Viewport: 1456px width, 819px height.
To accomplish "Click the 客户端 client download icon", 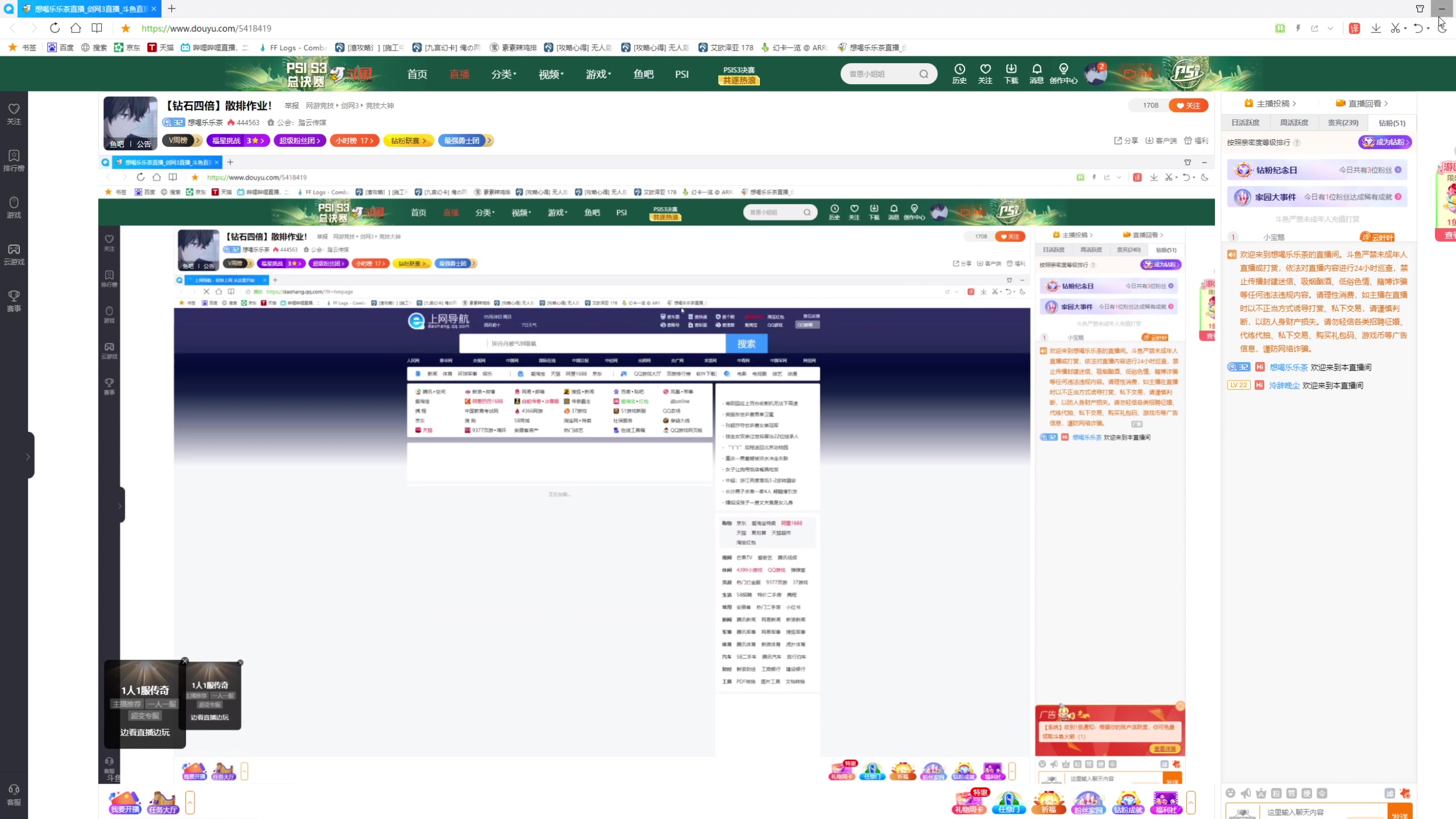I will click(x=1161, y=140).
